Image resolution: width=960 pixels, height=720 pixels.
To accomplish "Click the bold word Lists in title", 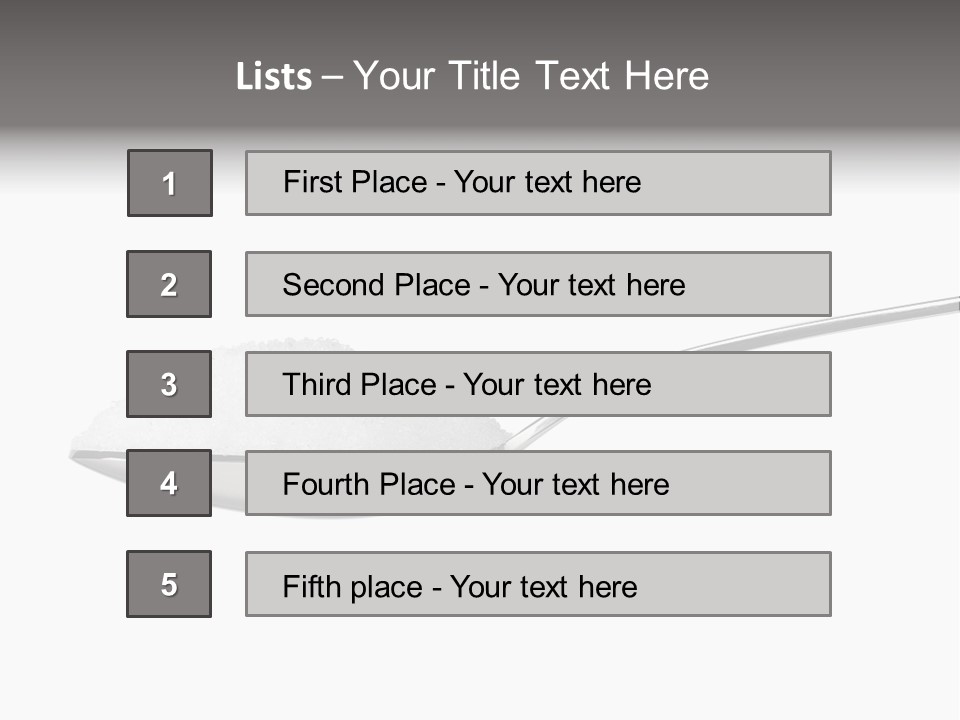I will (x=273, y=77).
